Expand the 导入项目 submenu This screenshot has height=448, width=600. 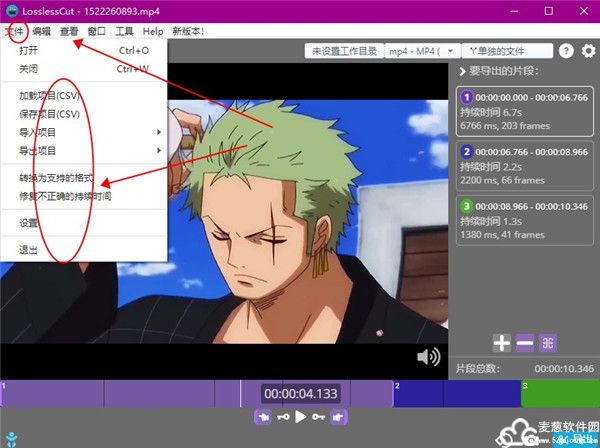pos(84,132)
